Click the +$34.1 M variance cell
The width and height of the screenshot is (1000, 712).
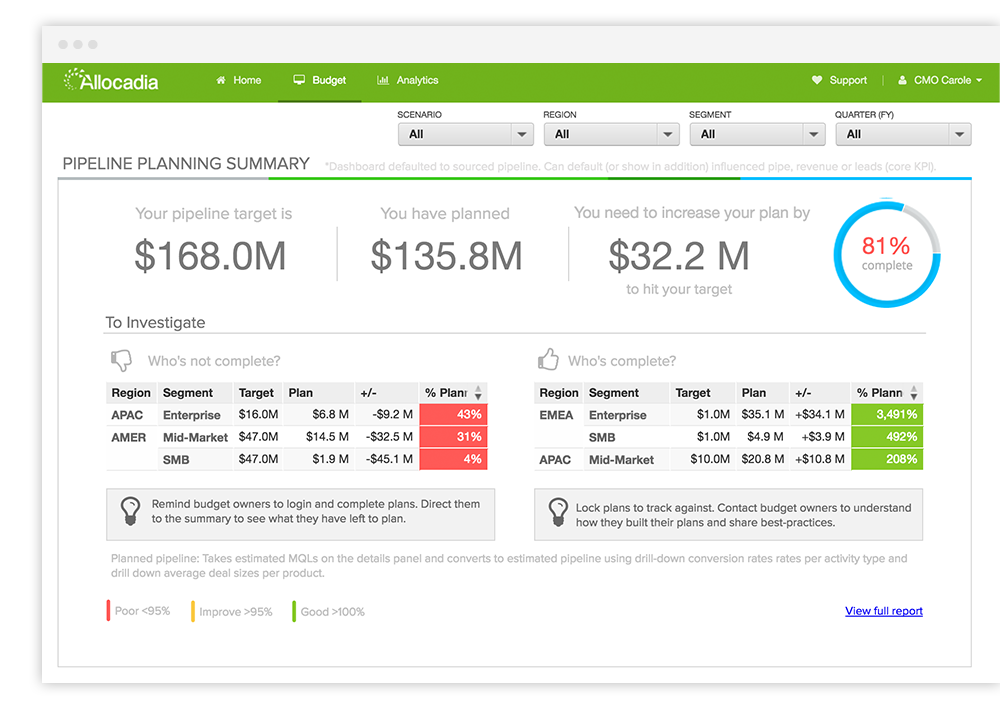pos(820,415)
